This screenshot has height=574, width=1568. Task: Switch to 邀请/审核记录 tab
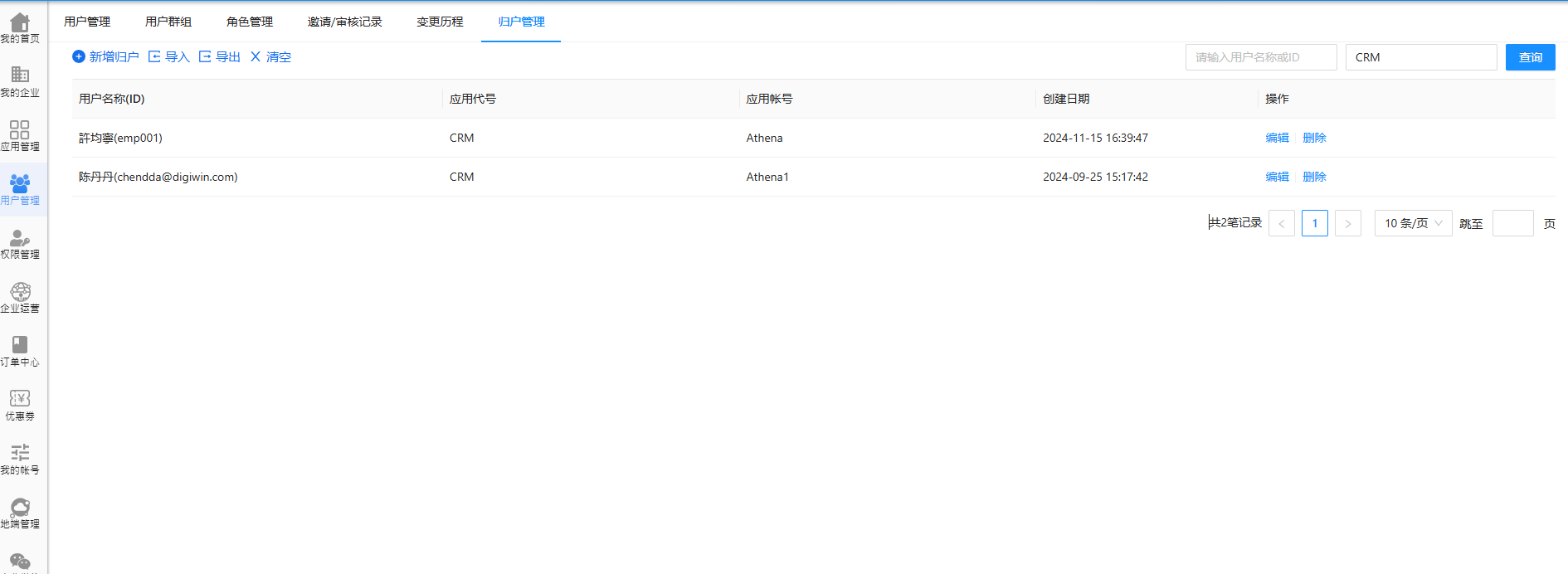click(345, 22)
